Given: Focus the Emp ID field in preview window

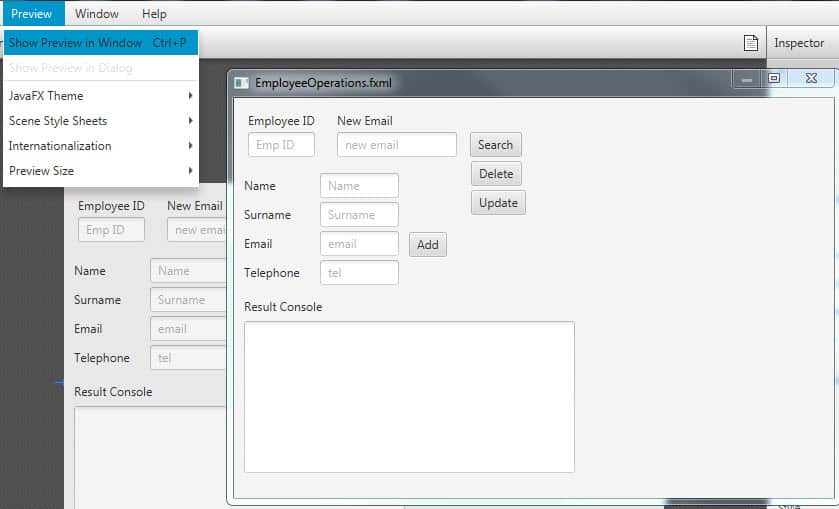Looking at the screenshot, I should [x=281, y=145].
